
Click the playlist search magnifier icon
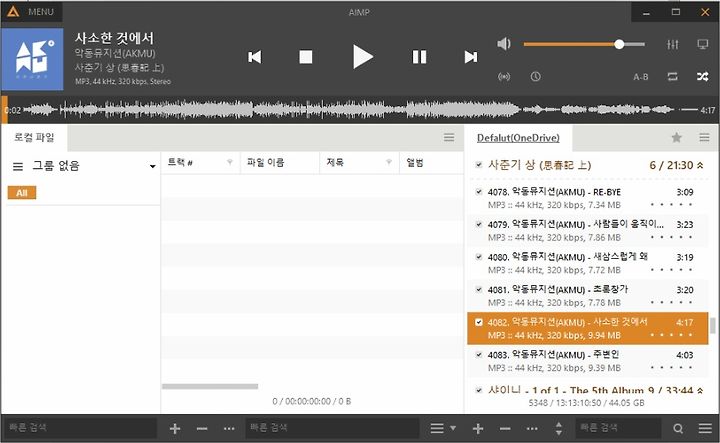[x=678, y=429]
